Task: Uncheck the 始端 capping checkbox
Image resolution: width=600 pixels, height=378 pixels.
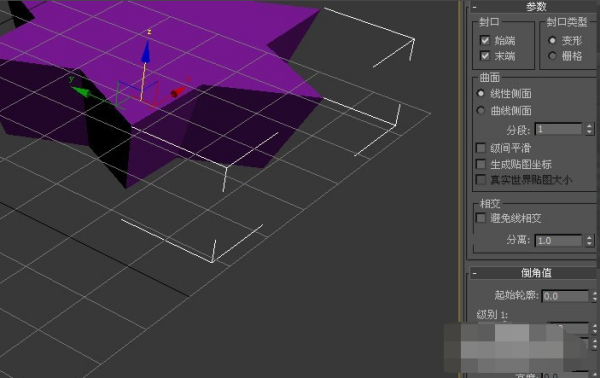Action: [485, 40]
